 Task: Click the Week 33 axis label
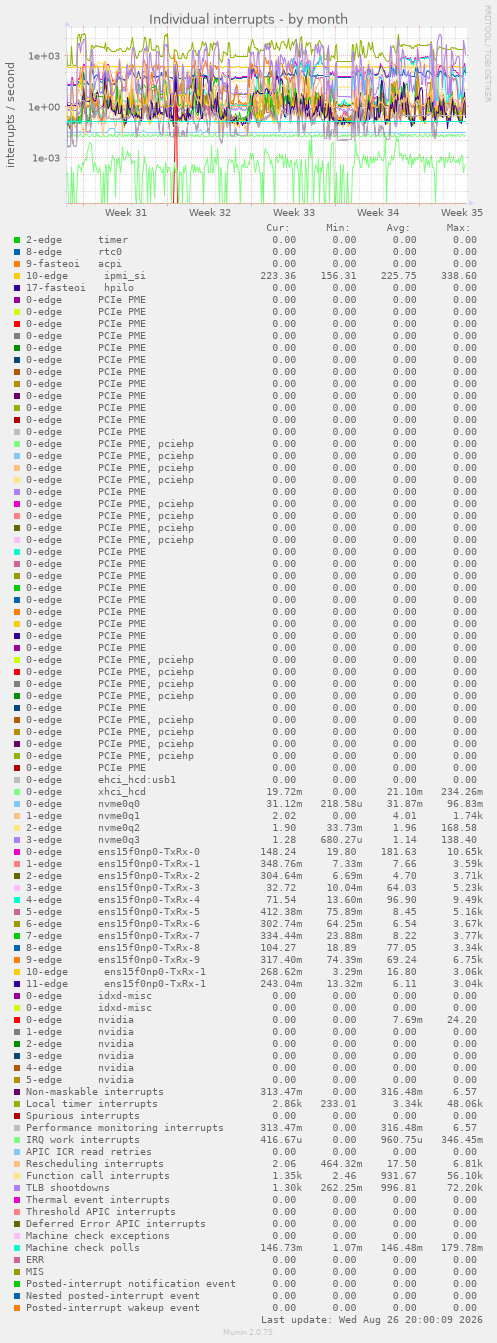click(x=294, y=213)
